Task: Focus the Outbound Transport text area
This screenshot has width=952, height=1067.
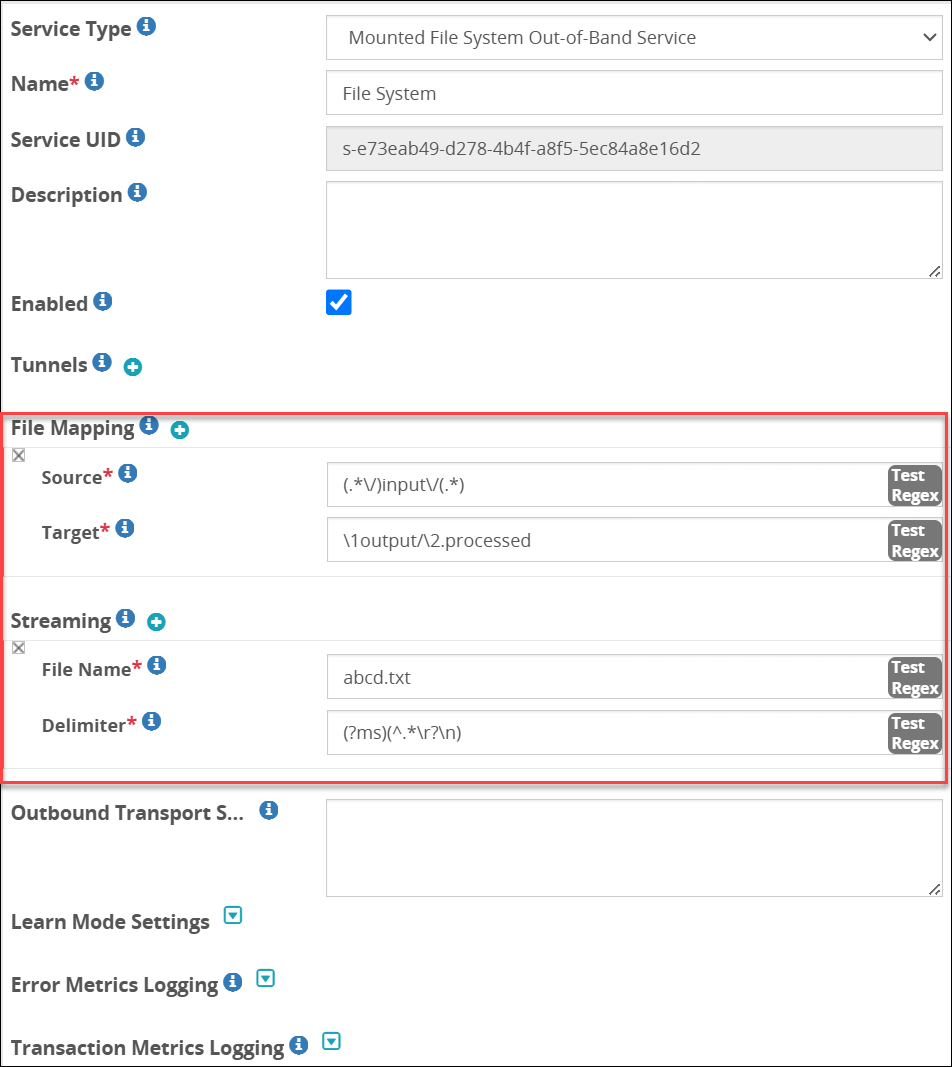Action: point(634,848)
